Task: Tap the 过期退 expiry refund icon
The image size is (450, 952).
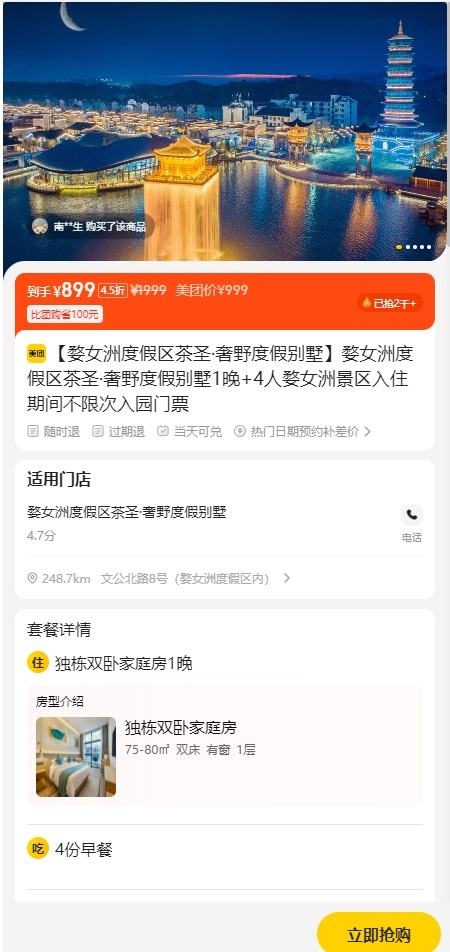Action: point(98,431)
